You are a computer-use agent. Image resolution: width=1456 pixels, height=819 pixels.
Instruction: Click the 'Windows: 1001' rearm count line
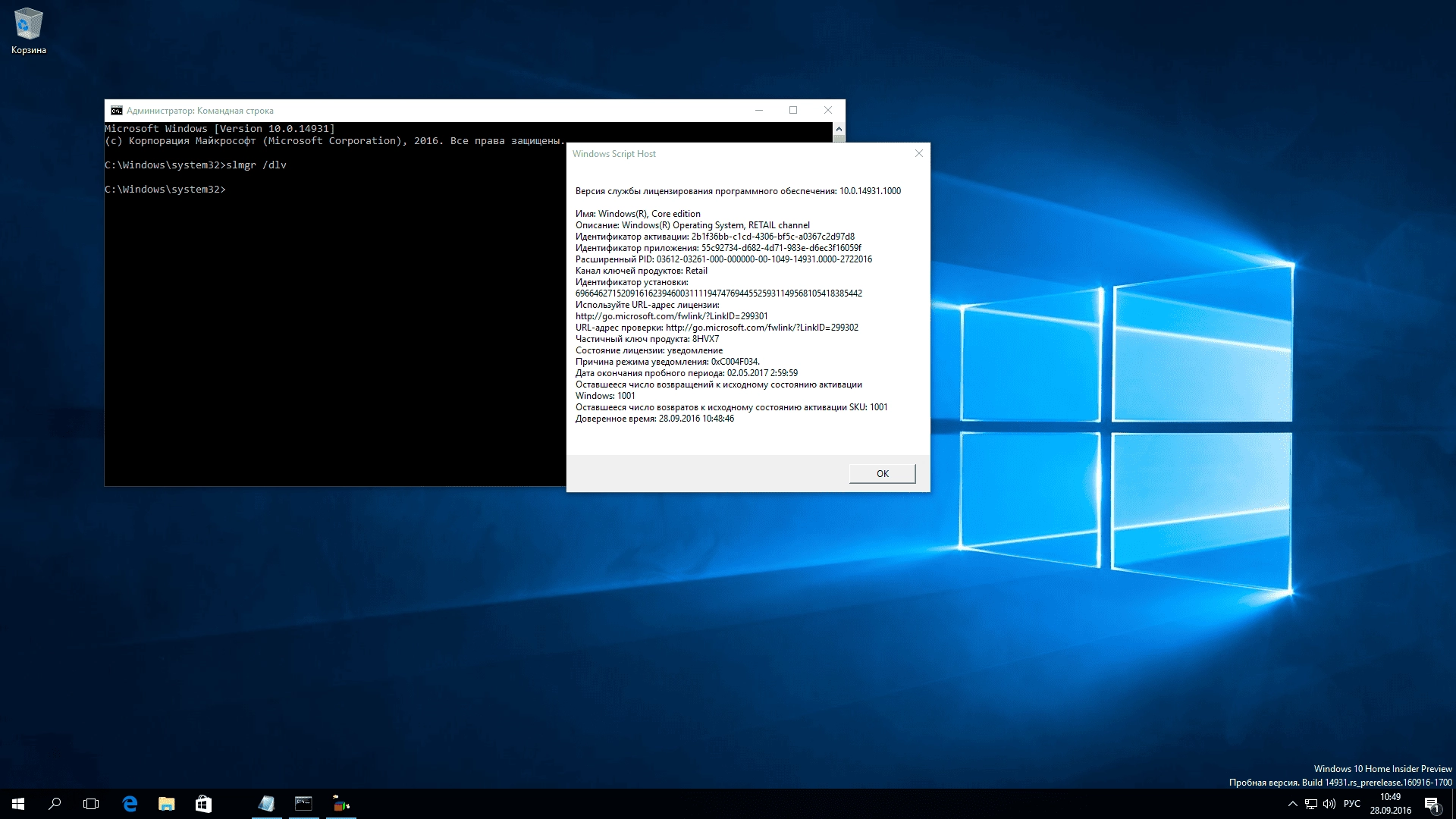click(605, 396)
